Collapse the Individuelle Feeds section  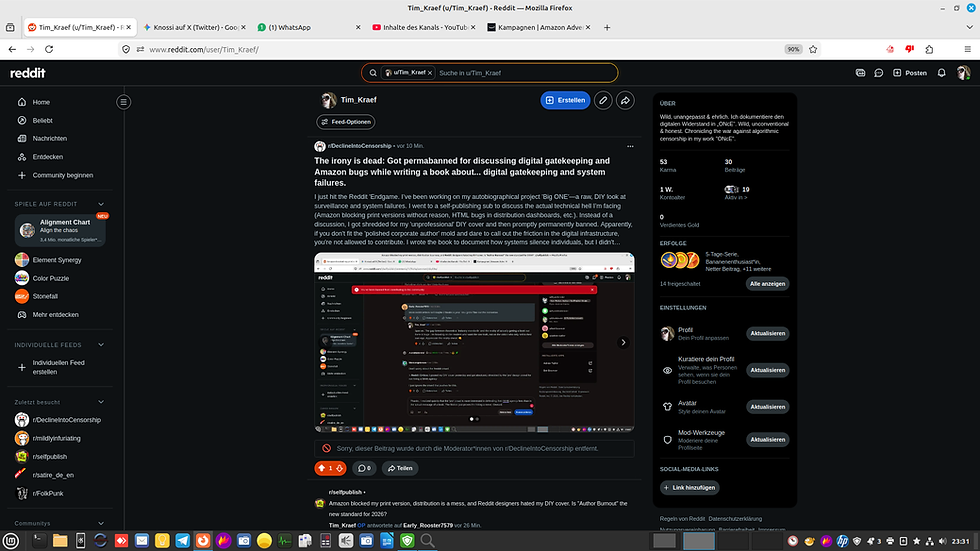101,345
